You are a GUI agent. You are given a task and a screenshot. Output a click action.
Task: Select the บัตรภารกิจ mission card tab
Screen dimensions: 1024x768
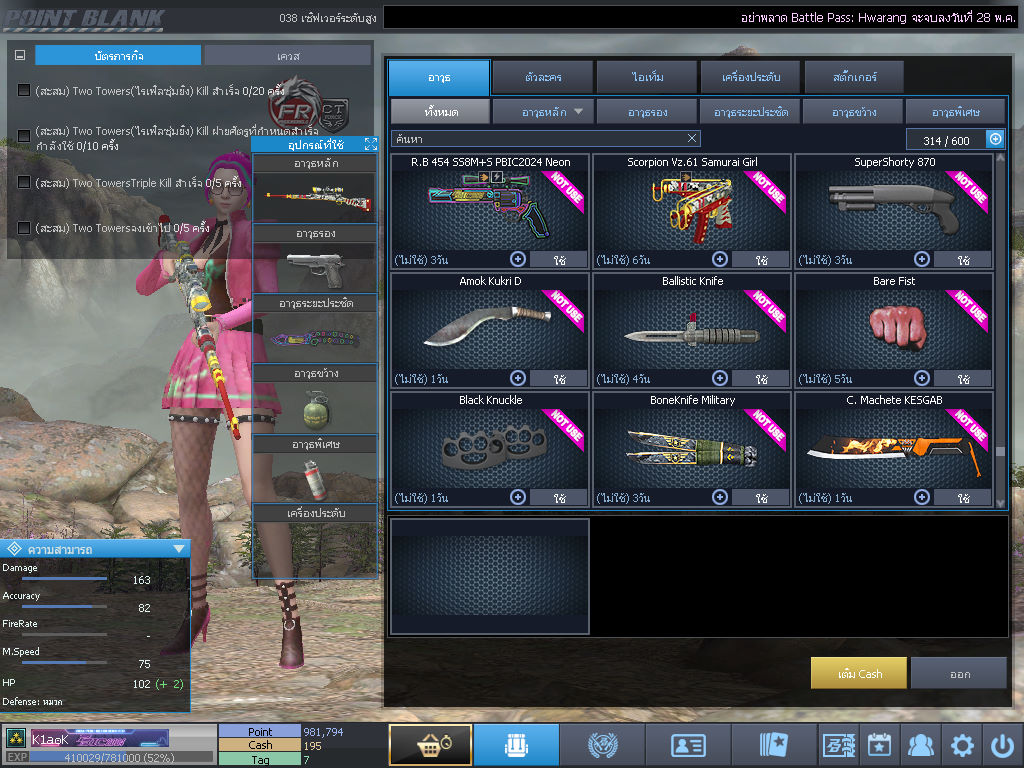click(x=118, y=56)
